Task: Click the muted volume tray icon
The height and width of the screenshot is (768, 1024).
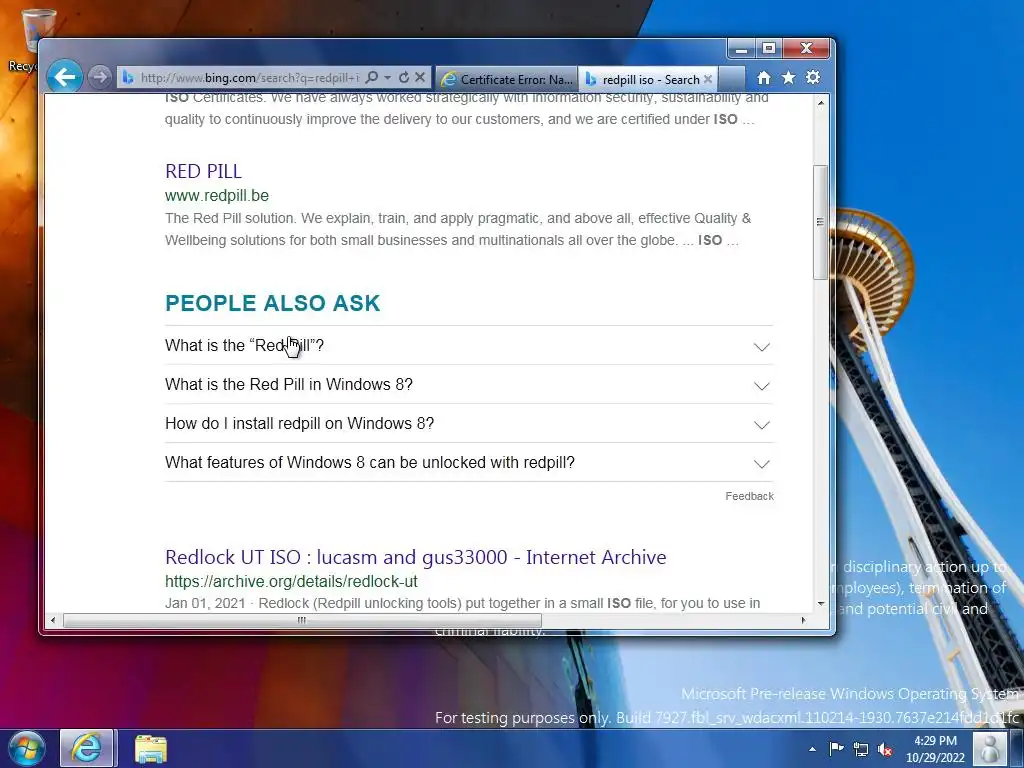Action: point(885,749)
